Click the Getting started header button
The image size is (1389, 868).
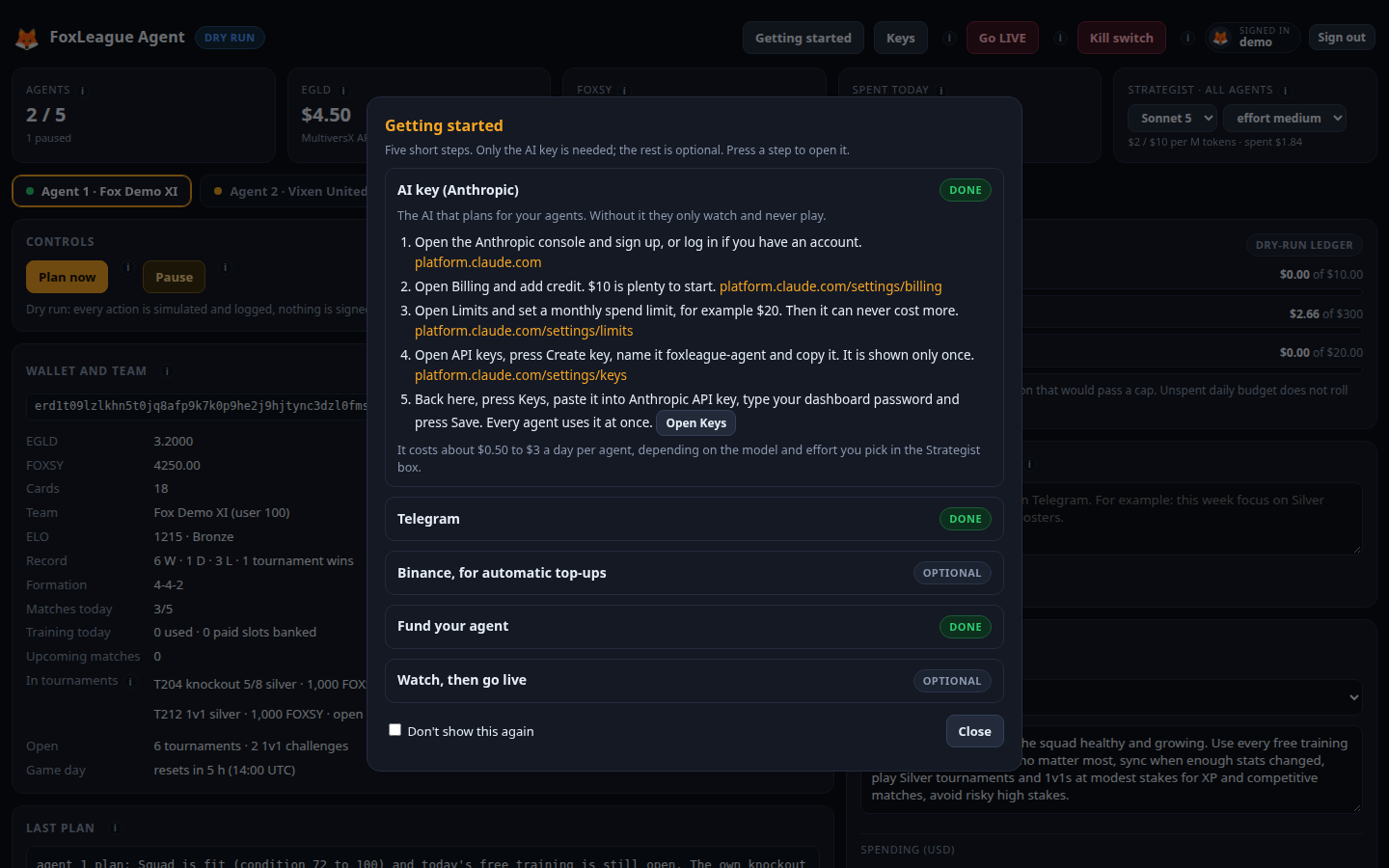tap(803, 38)
